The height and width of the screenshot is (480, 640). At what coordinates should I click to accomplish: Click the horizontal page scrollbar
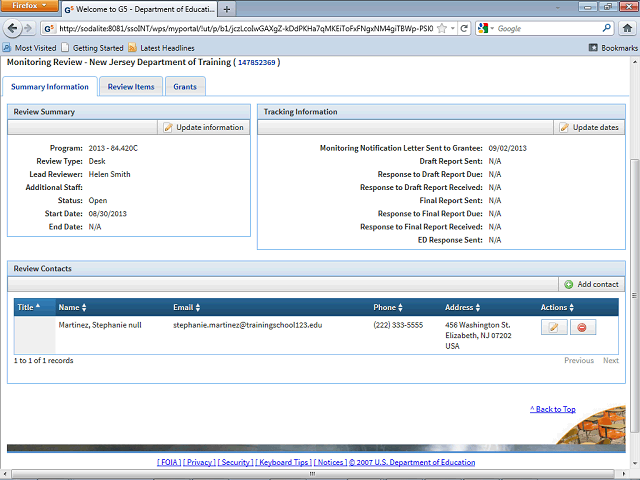(x=312, y=473)
